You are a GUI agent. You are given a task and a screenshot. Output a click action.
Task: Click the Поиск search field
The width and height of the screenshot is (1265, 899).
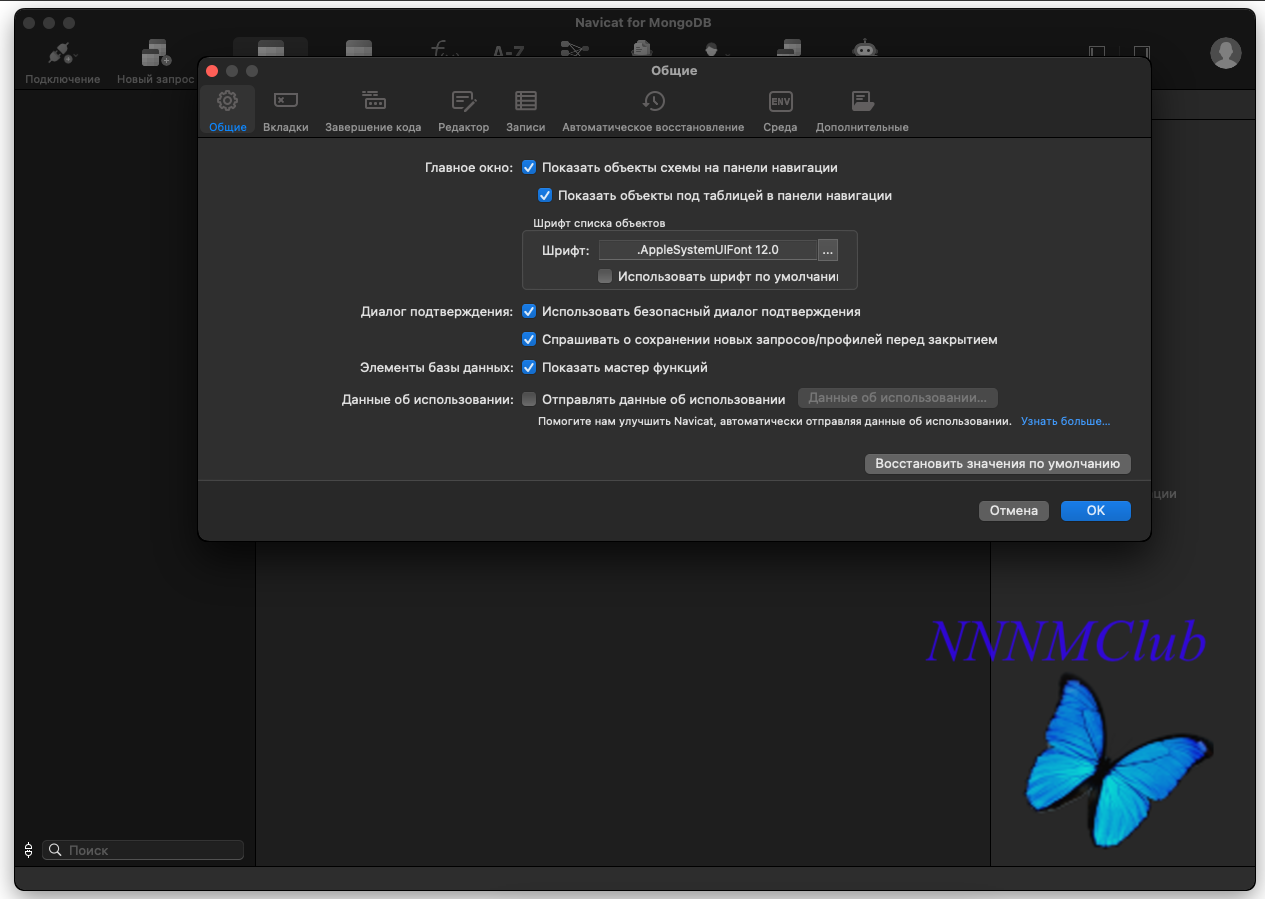click(144, 850)
